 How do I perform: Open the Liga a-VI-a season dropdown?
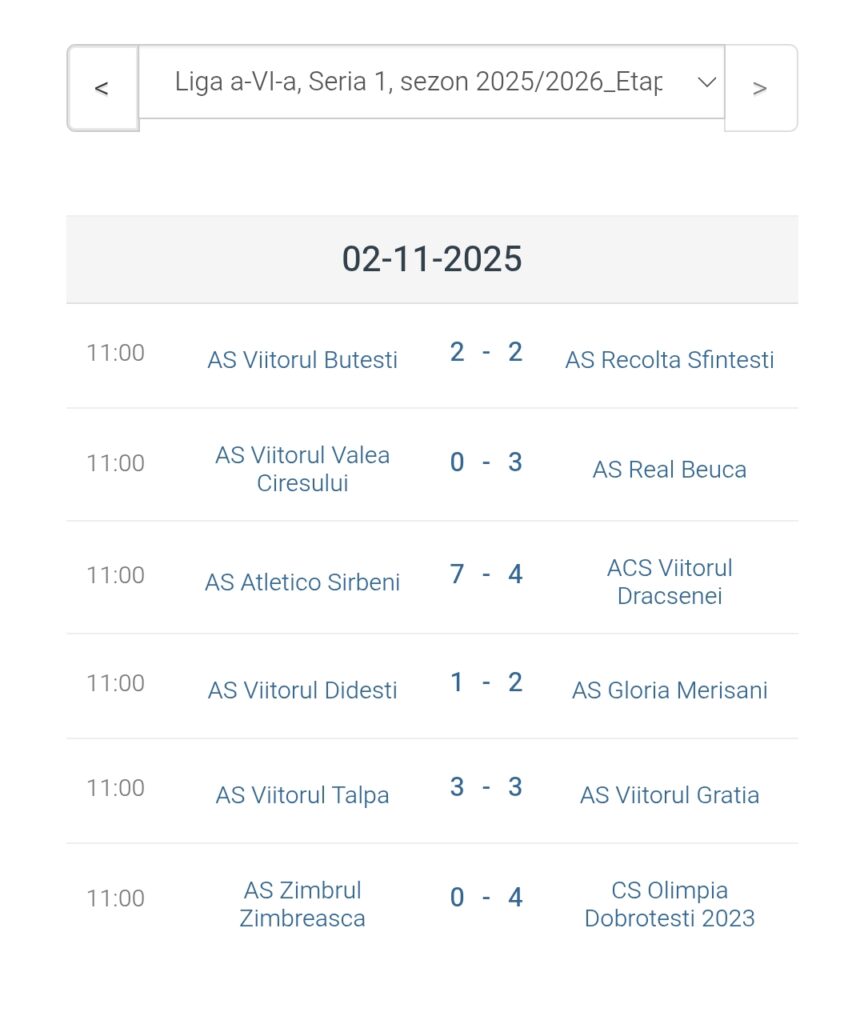coord(418,82)
